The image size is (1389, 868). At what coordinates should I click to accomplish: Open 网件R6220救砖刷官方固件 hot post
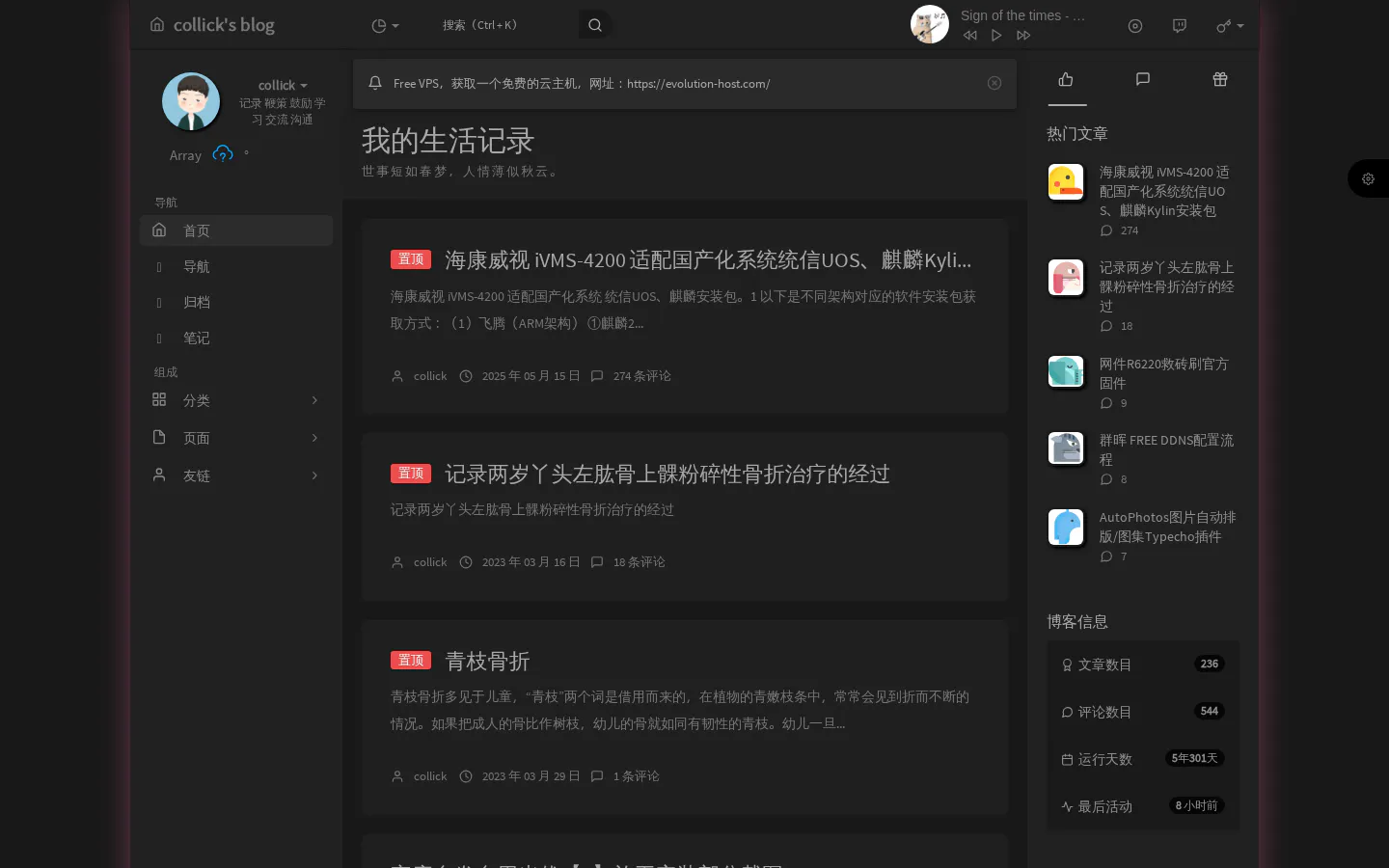pos(1164,373)
